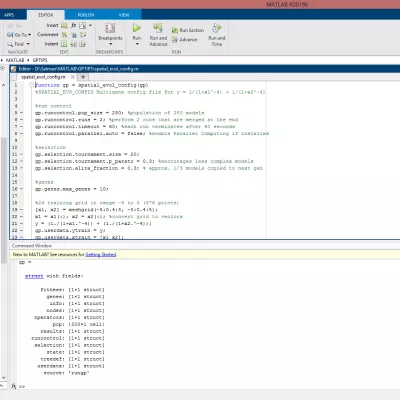Toggle breakpoint dash on line 11

click(21, 154)
